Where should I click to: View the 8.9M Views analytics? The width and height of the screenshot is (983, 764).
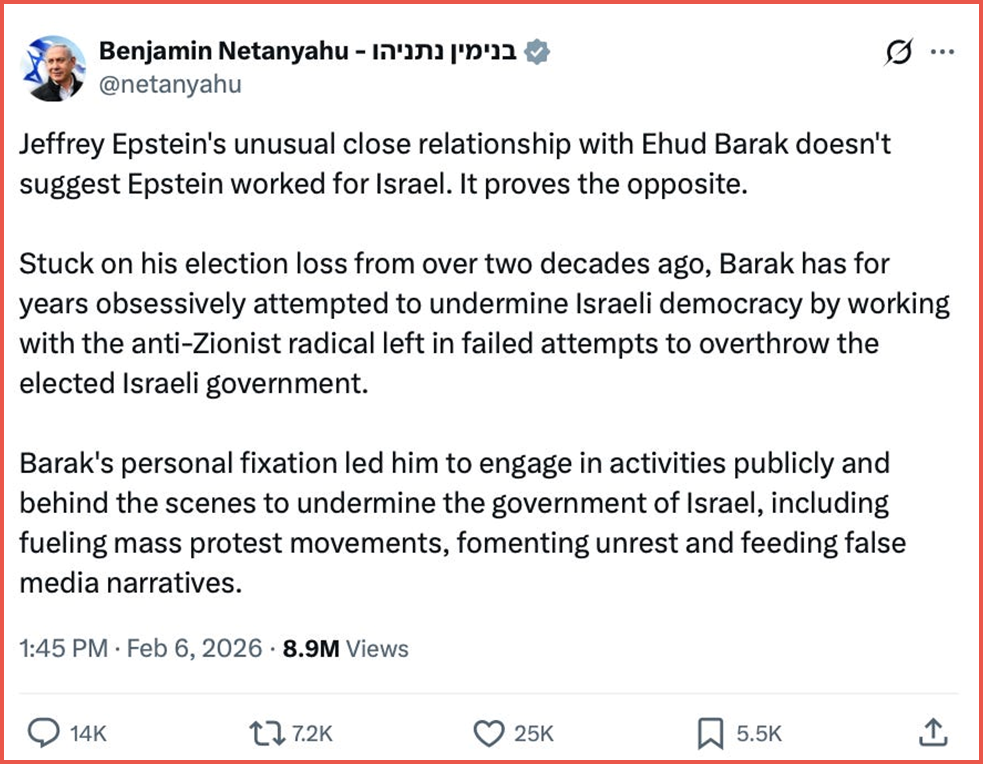346,648
